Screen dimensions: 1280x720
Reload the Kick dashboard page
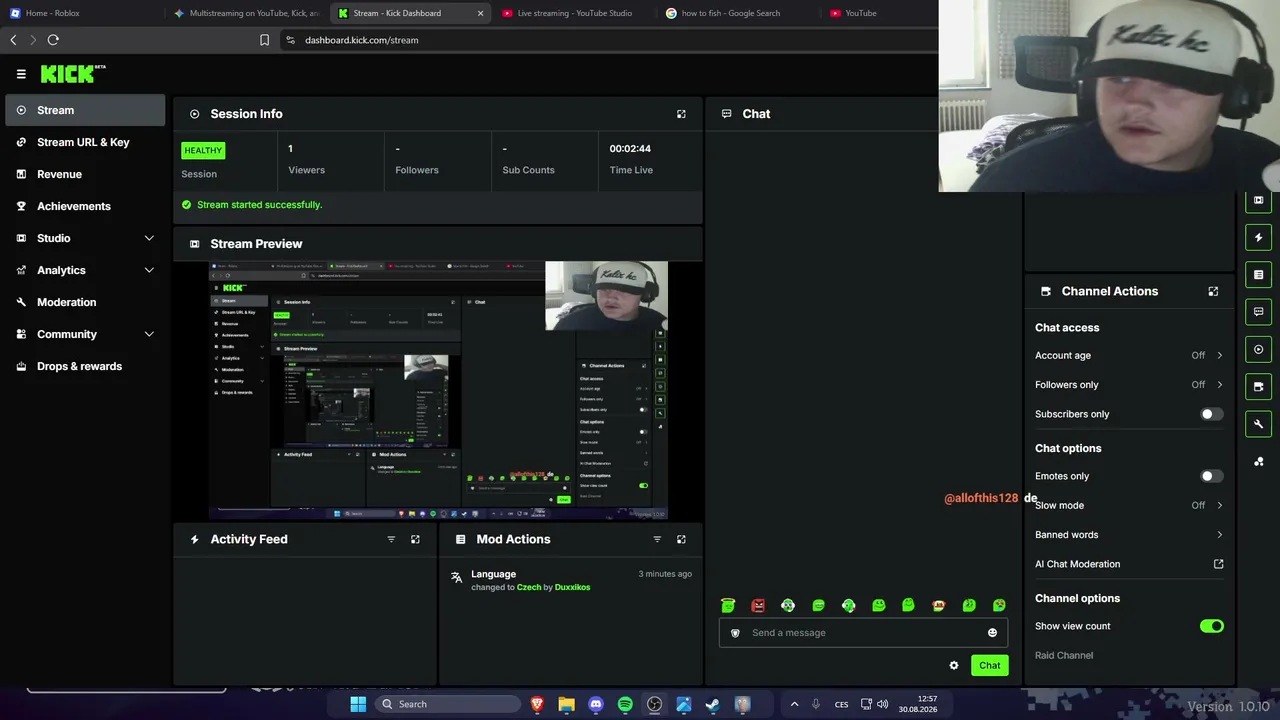point(53,40)
